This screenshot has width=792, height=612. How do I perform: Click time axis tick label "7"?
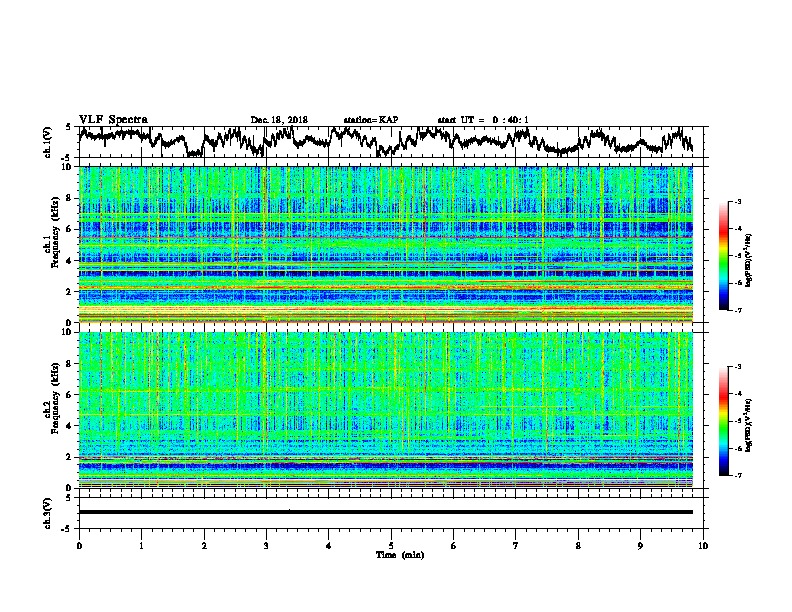(x=516, y=546)
